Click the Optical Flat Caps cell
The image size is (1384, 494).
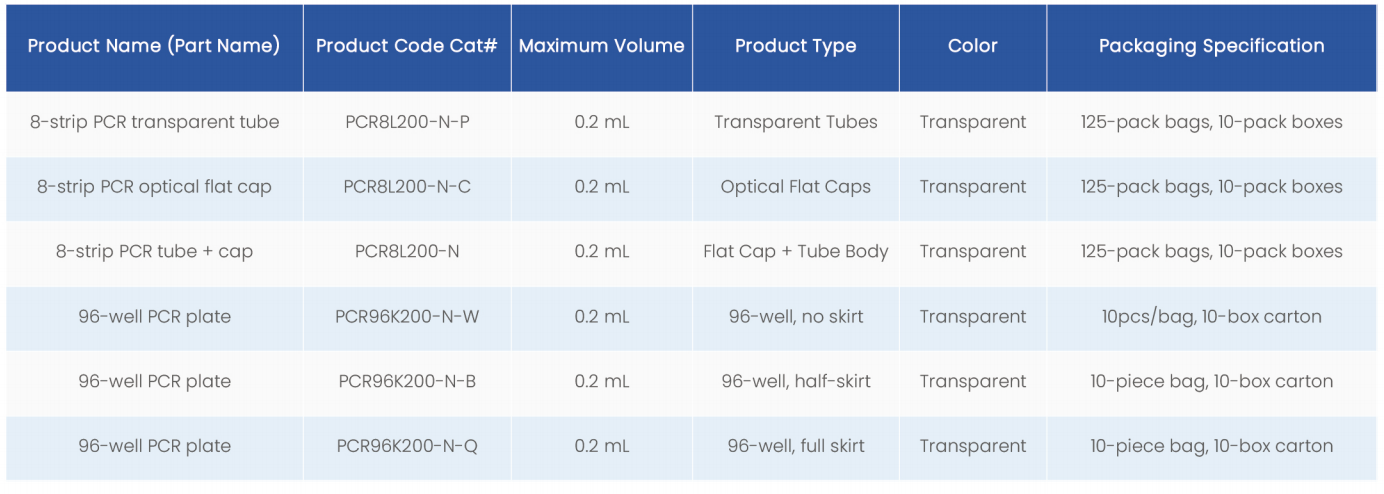pyautogui.click(x=795, y=187)
